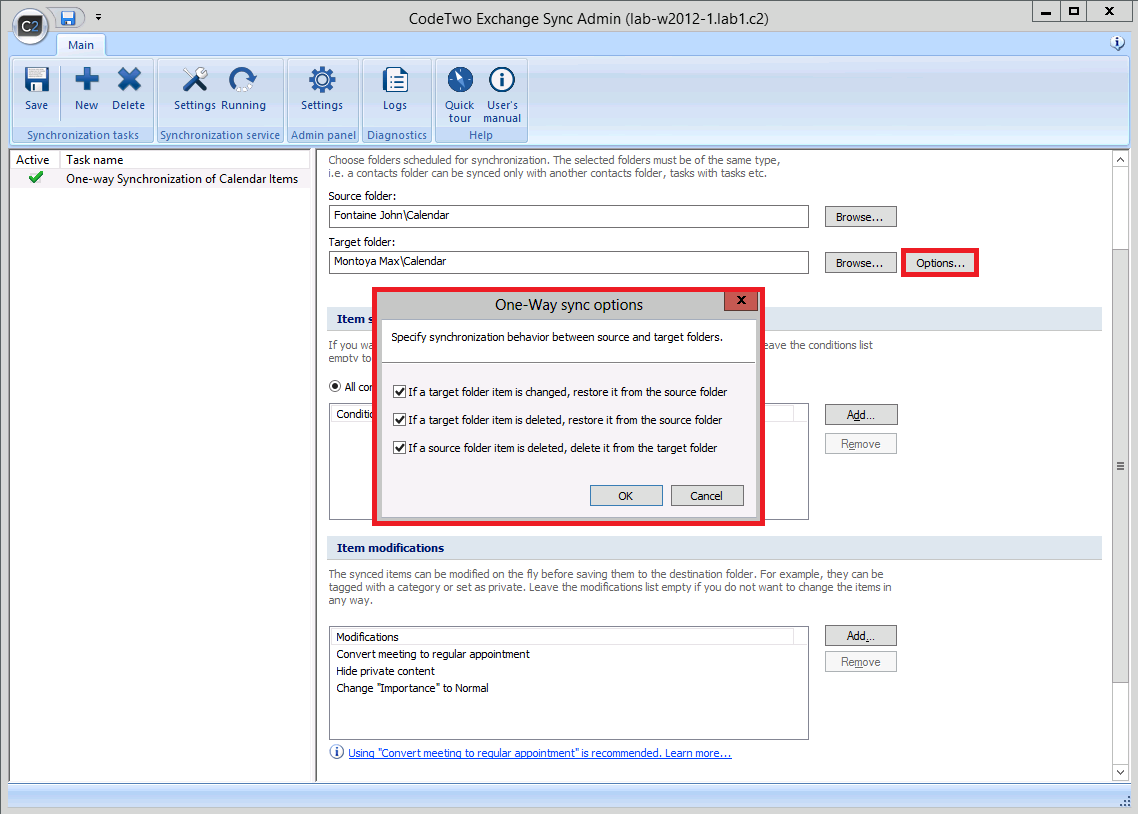1138x814 pixels.
Task: Select Convert meeting to regular appointment
Action: click(x=433, y=654)
